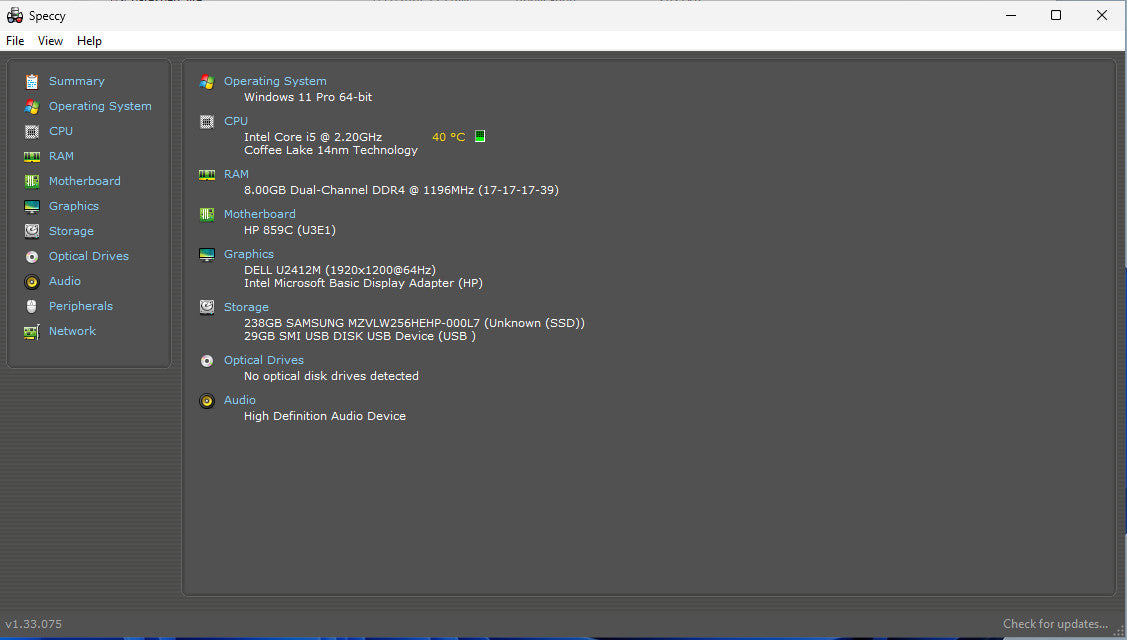Click the Storage hard drive icon in sidebar
This screenshot has width=1127, height=640.
click(32, 232)
